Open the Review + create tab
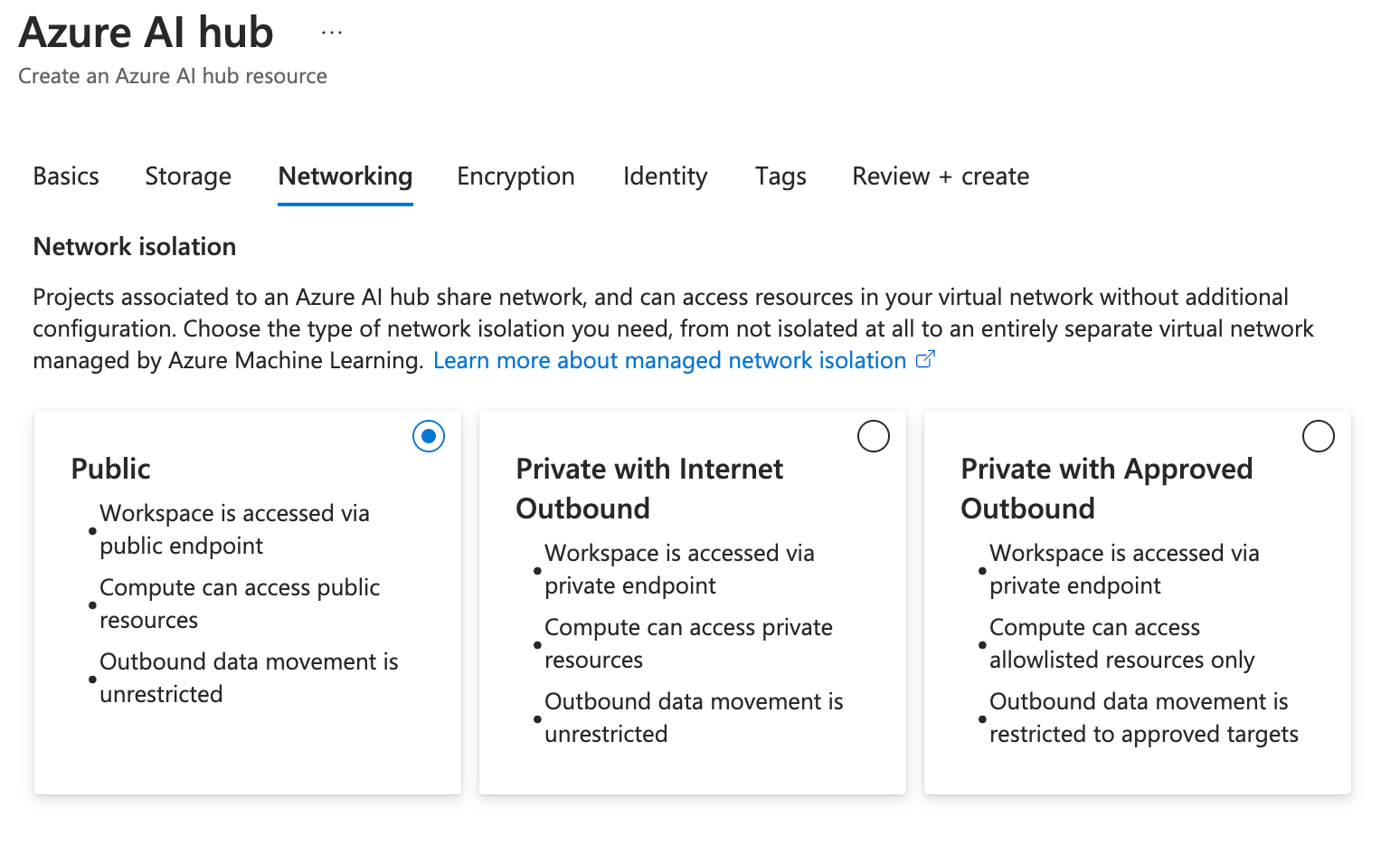The image size is (1400, 865). pos(941,176)
